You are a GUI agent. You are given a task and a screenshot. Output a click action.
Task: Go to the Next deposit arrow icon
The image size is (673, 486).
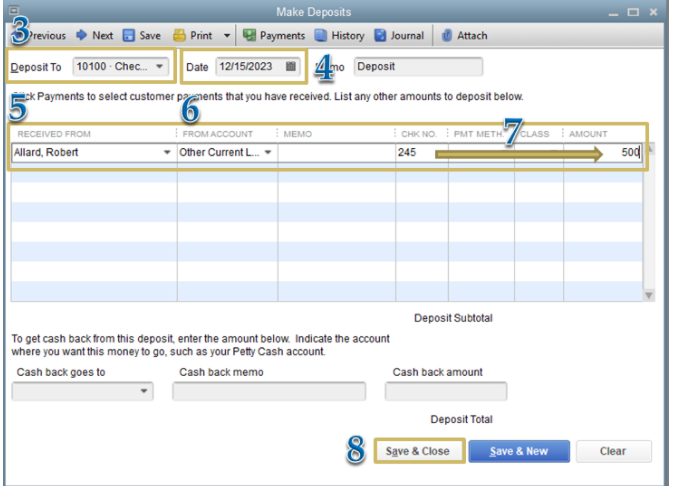point(81,35)
